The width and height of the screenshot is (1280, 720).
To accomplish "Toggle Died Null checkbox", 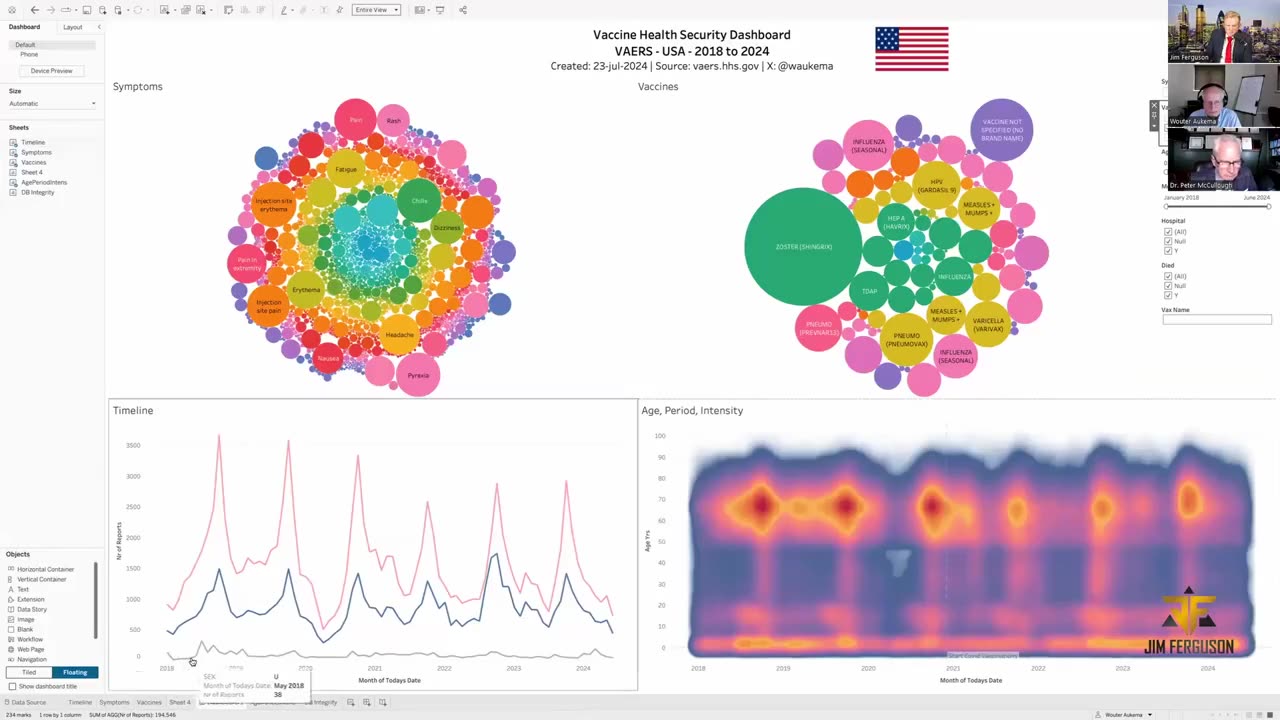I will pos(1168,286).
